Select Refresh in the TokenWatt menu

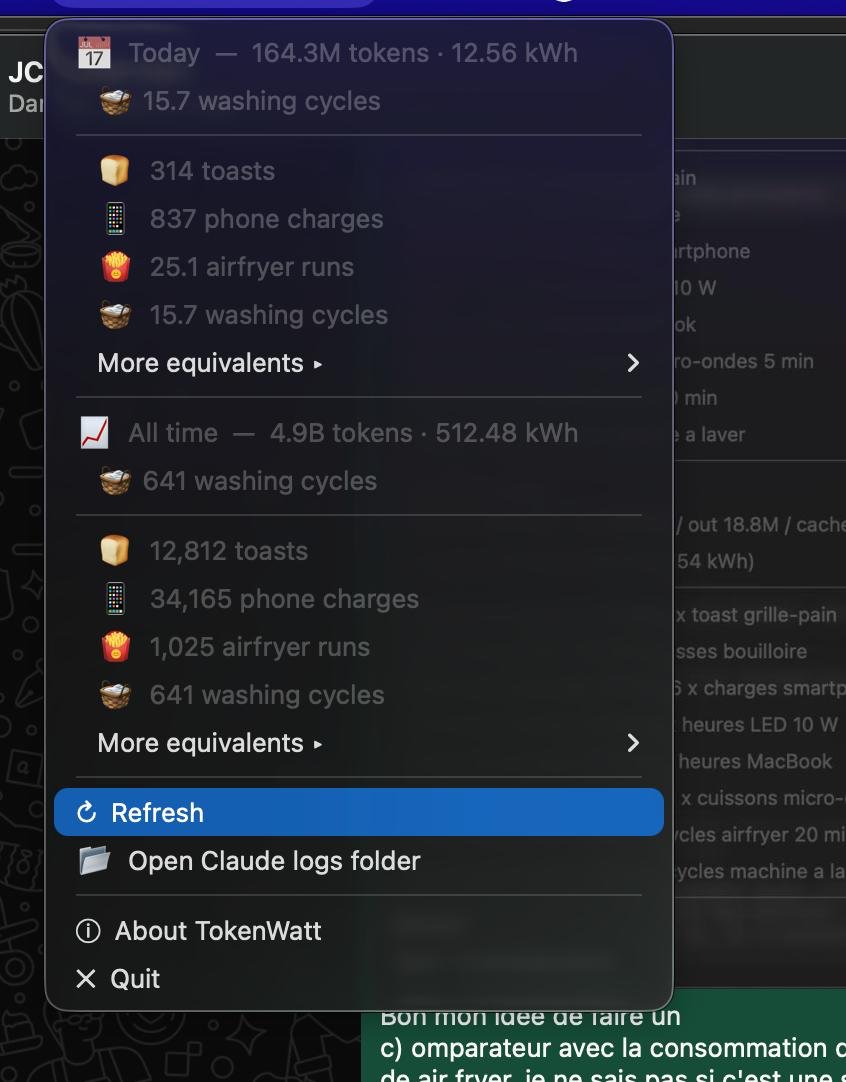click(359, 812)
